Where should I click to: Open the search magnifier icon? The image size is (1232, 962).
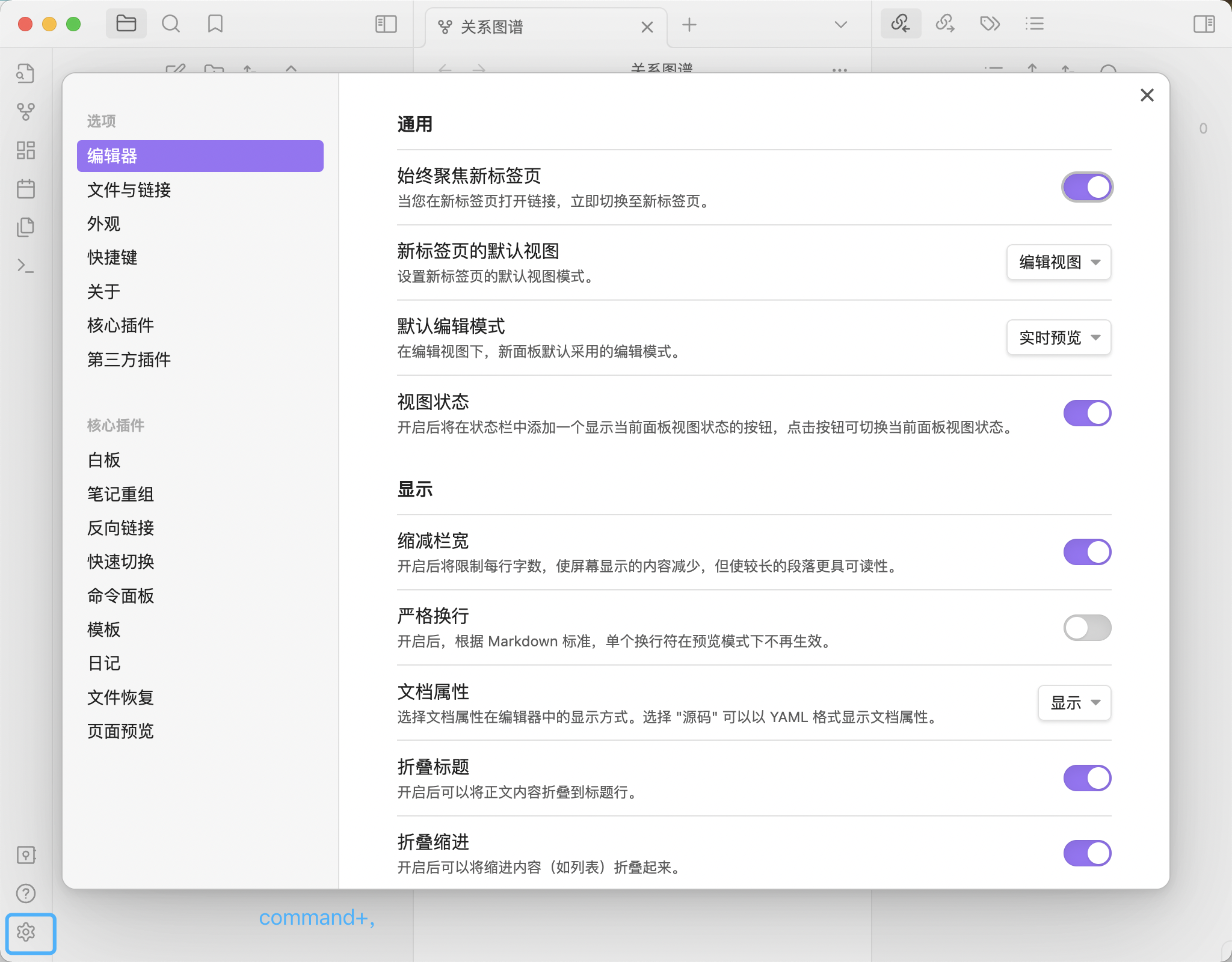tap(171, 24)
